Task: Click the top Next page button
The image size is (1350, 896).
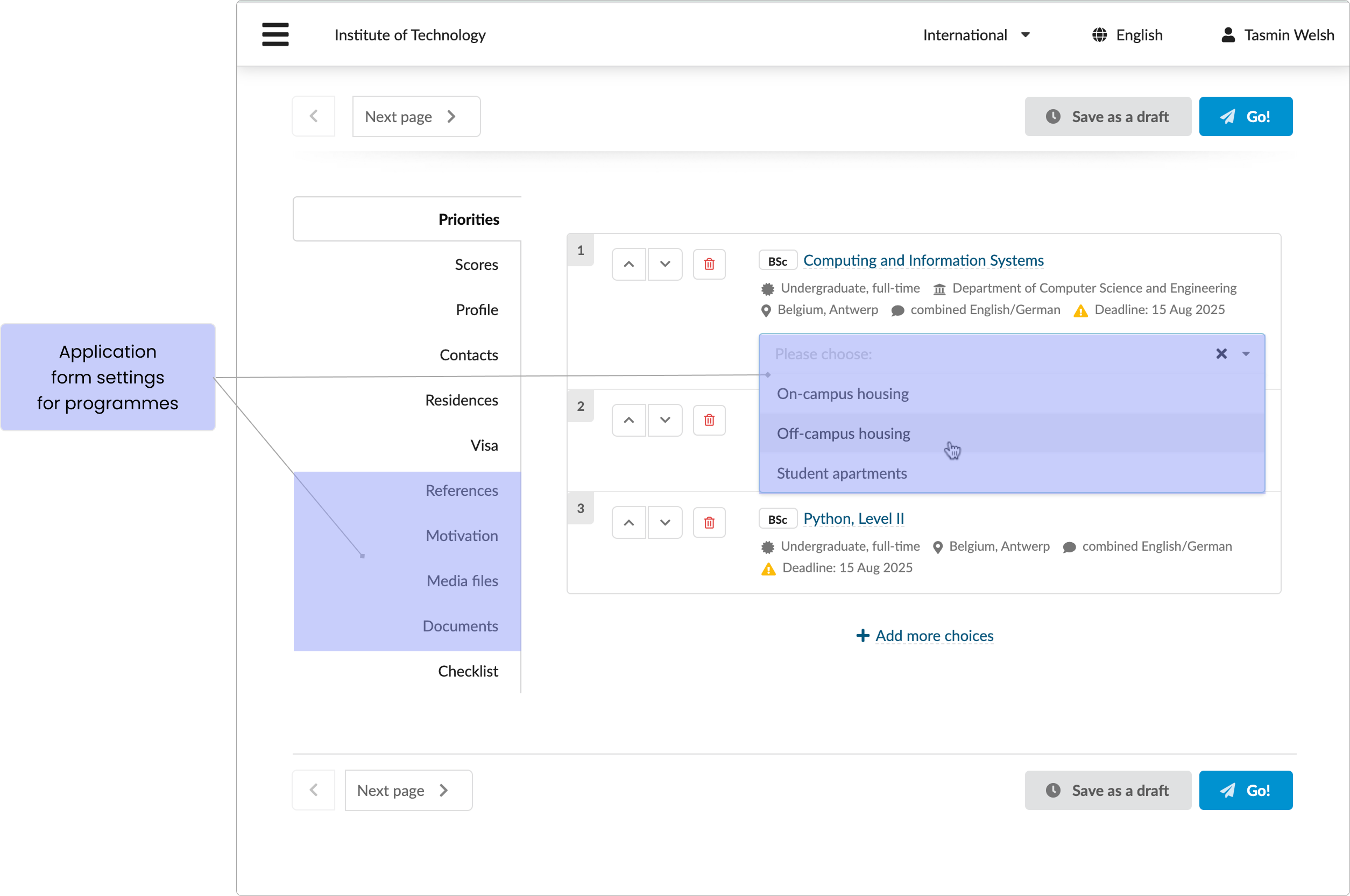Action: click(416, 117)
